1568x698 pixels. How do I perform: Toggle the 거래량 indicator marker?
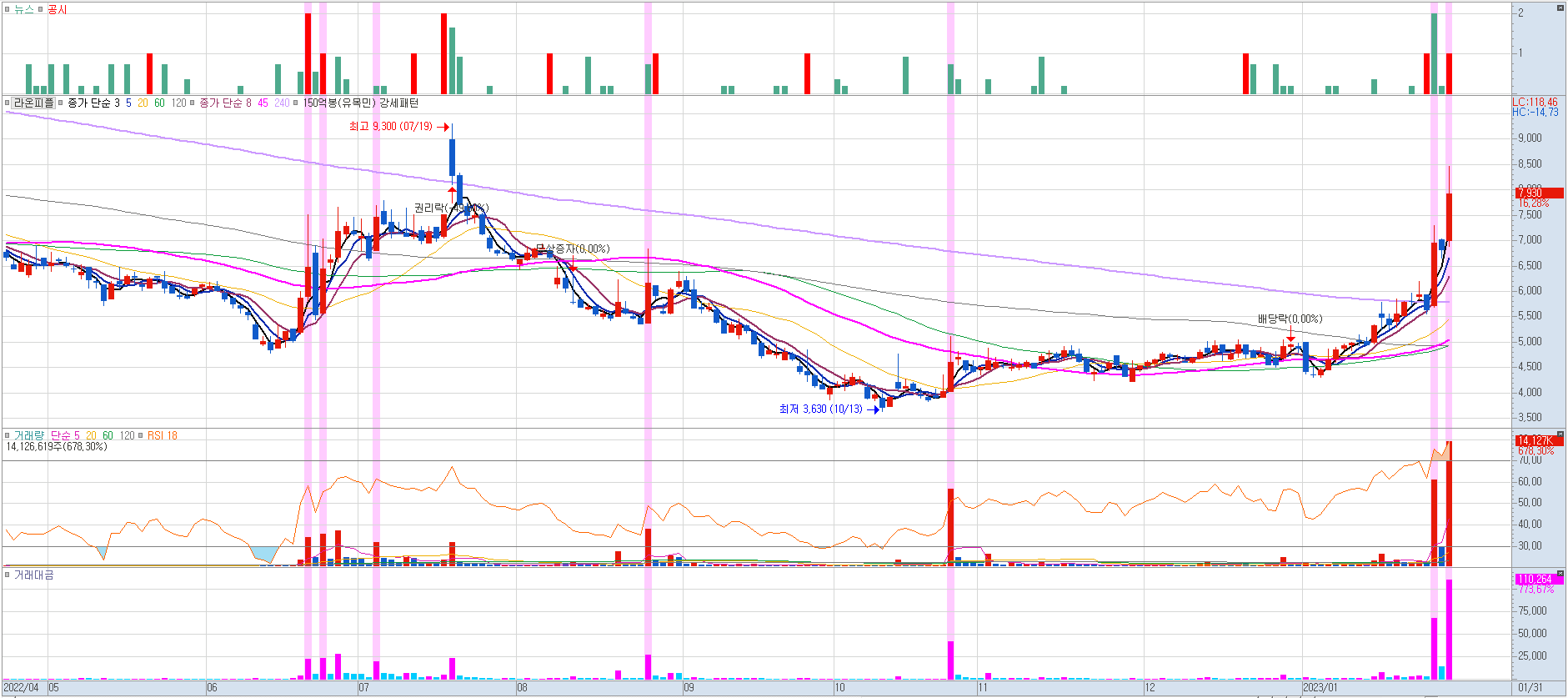click(x=8, y=435)
